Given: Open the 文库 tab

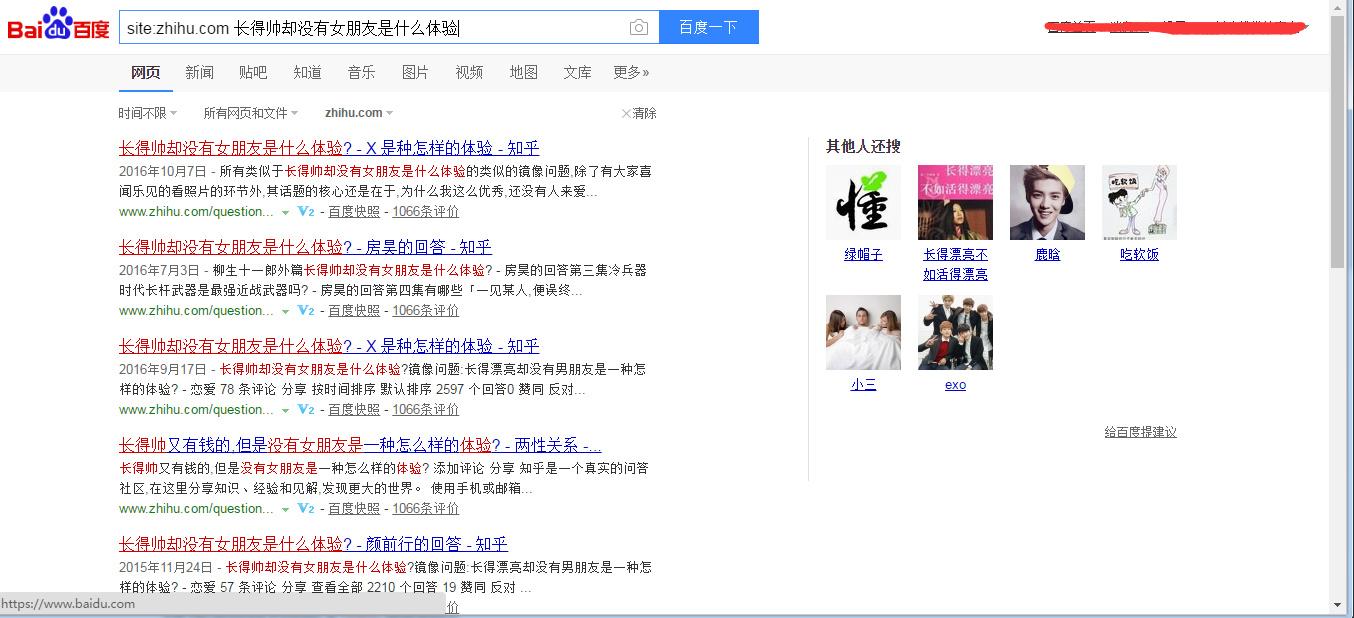Looking at the screenshot, I should pos(577,72).
